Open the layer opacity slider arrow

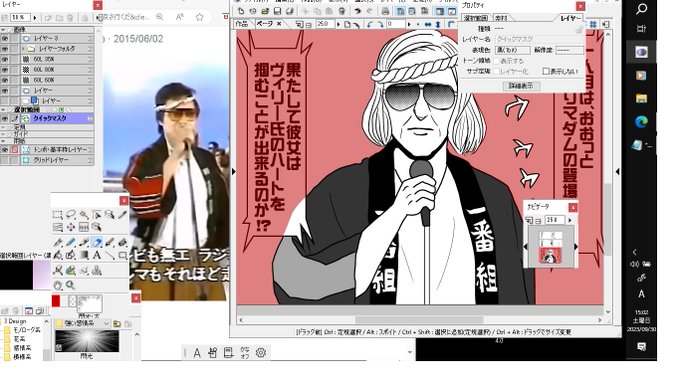[35, 18]
